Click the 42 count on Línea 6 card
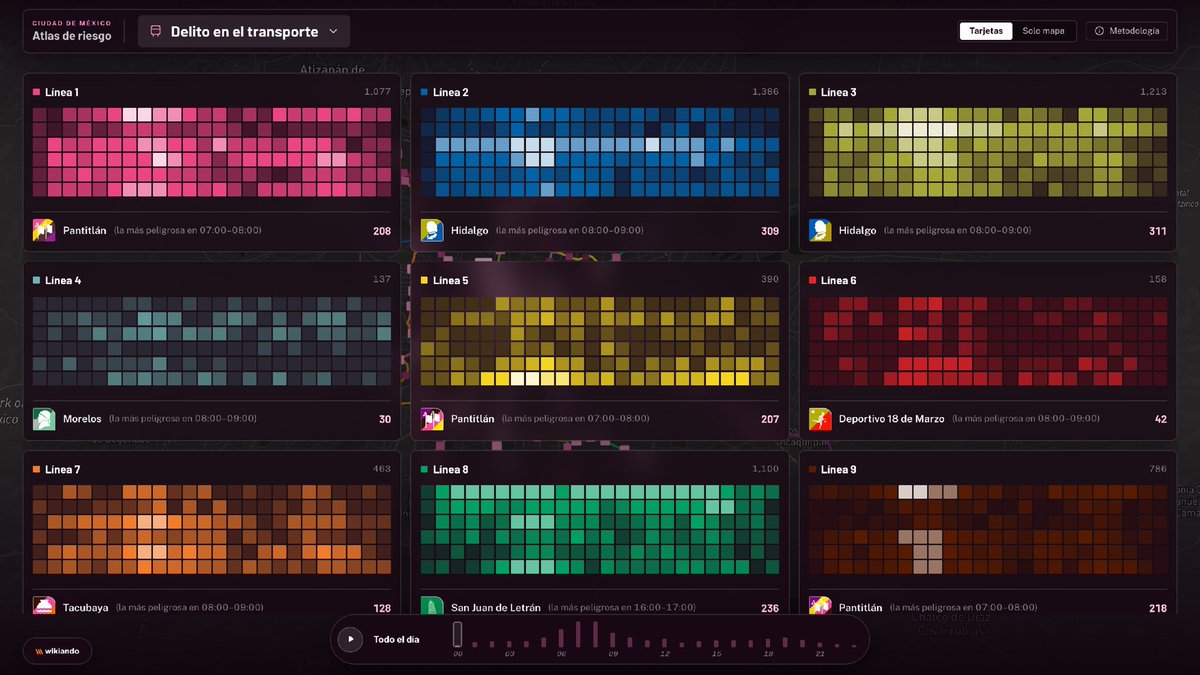 pos(1161,419)
